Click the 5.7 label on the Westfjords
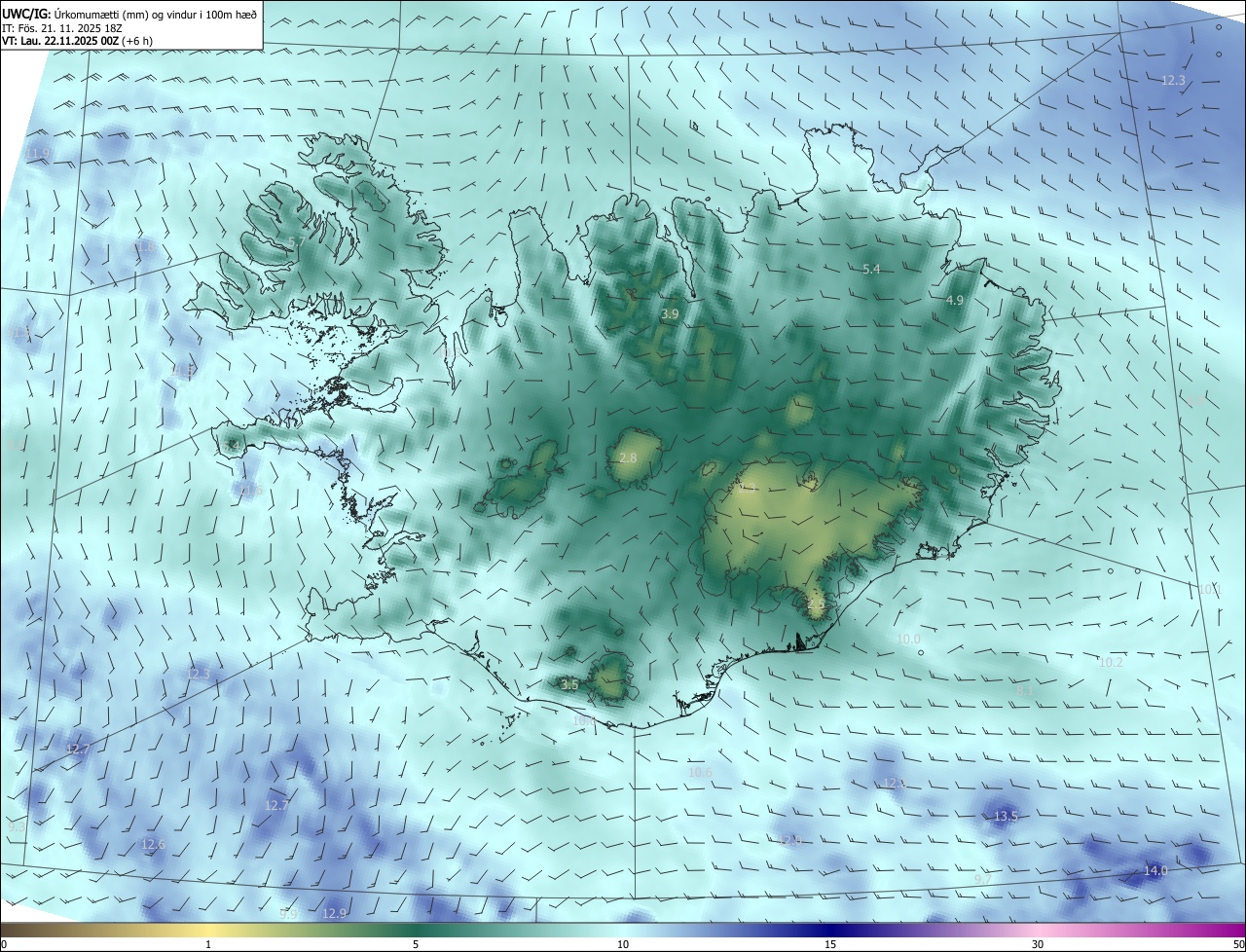Screen dimensions: 1246x952 [x=297, y=241]
